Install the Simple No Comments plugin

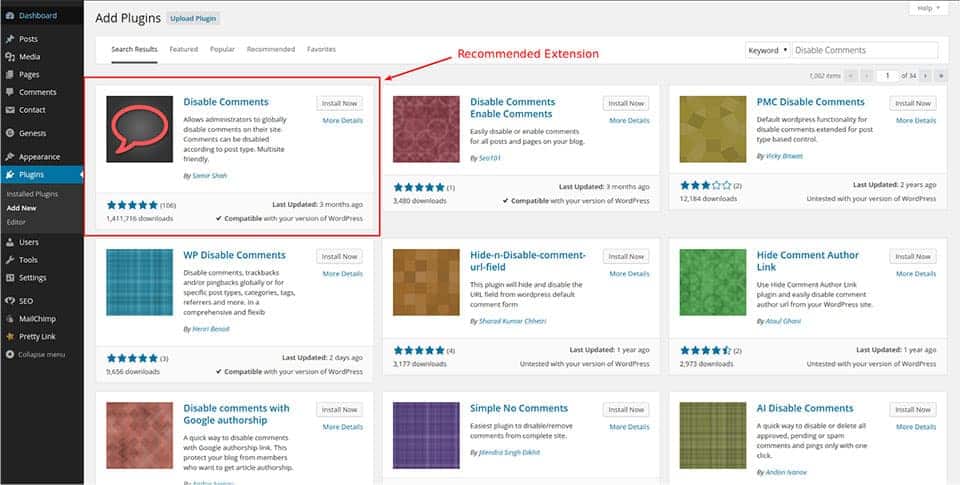coord(626,410)
